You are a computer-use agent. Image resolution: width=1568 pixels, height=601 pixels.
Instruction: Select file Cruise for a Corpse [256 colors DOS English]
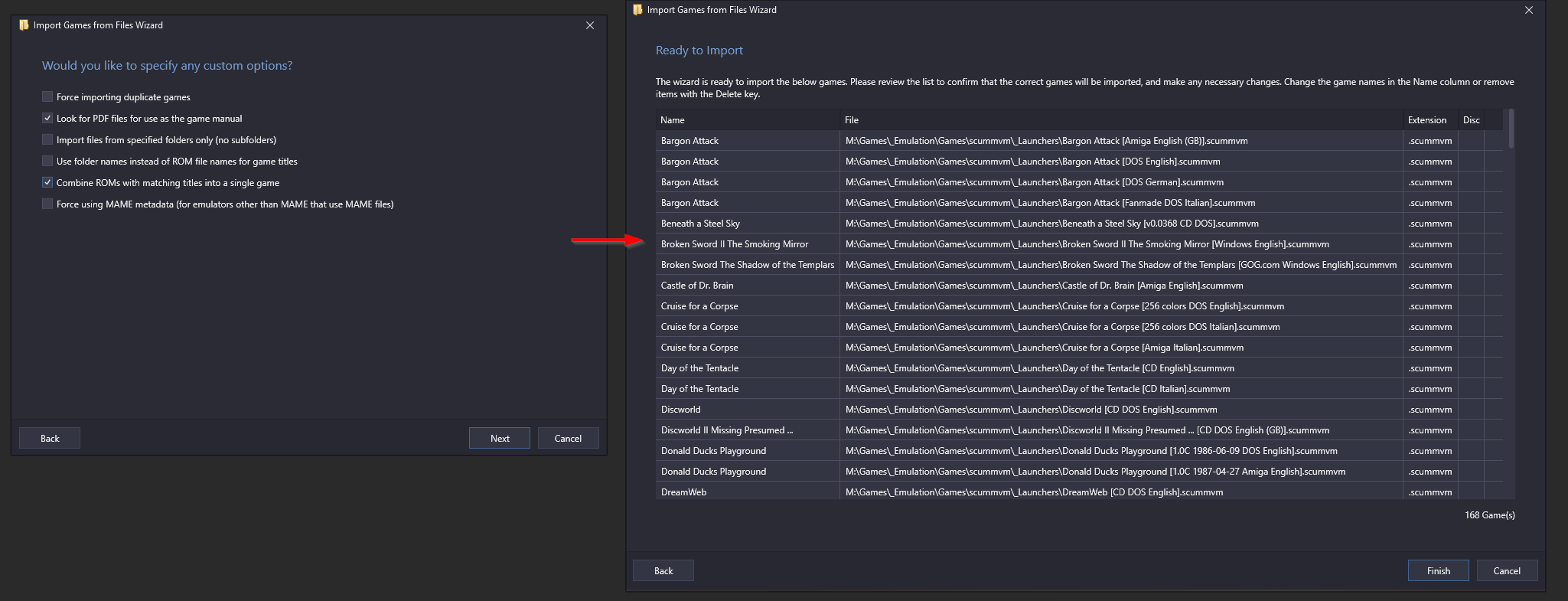(x=1121, y=306)
